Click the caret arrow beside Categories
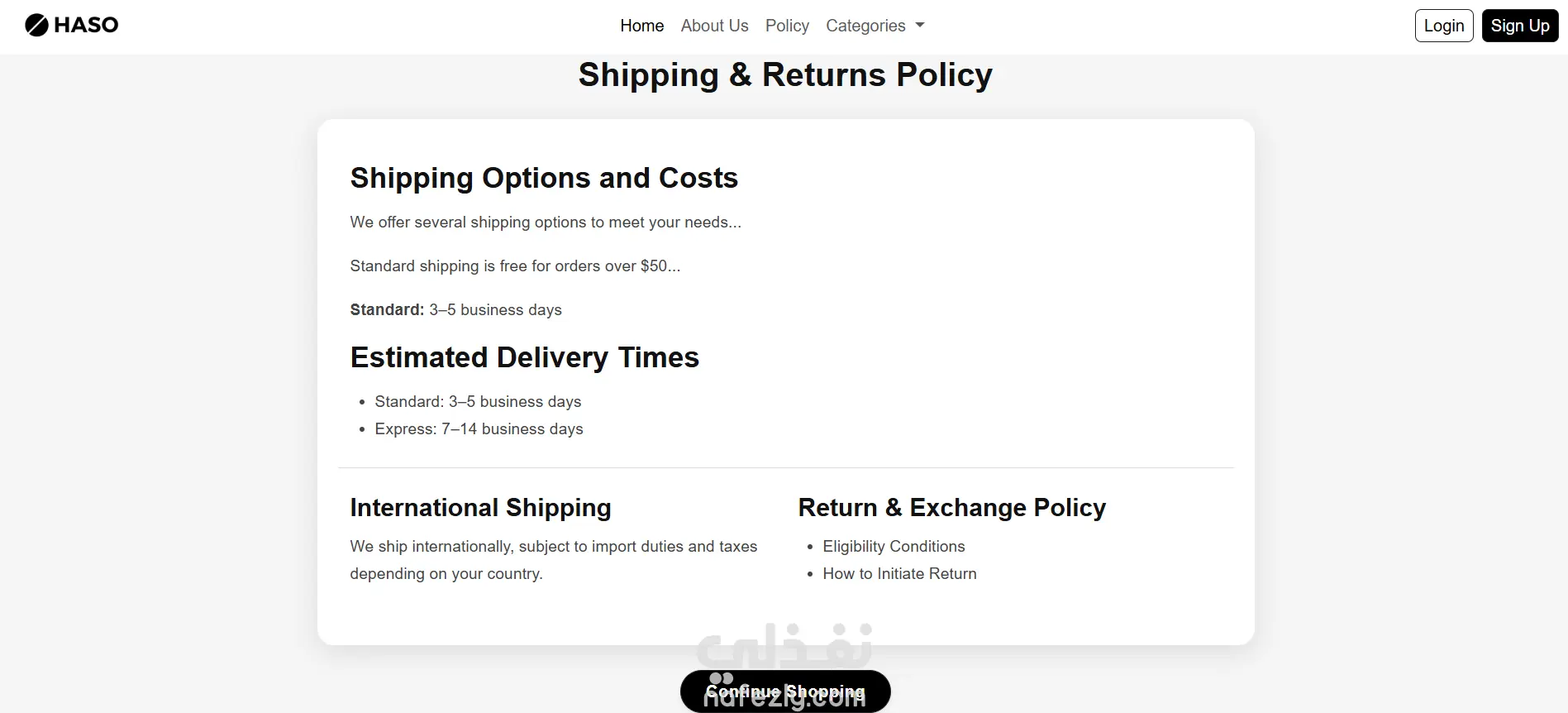 tap(920, 26)
